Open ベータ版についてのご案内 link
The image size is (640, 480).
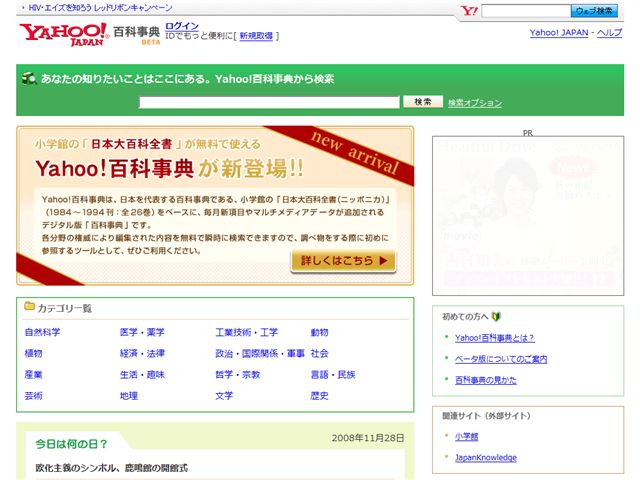[501, 359]
